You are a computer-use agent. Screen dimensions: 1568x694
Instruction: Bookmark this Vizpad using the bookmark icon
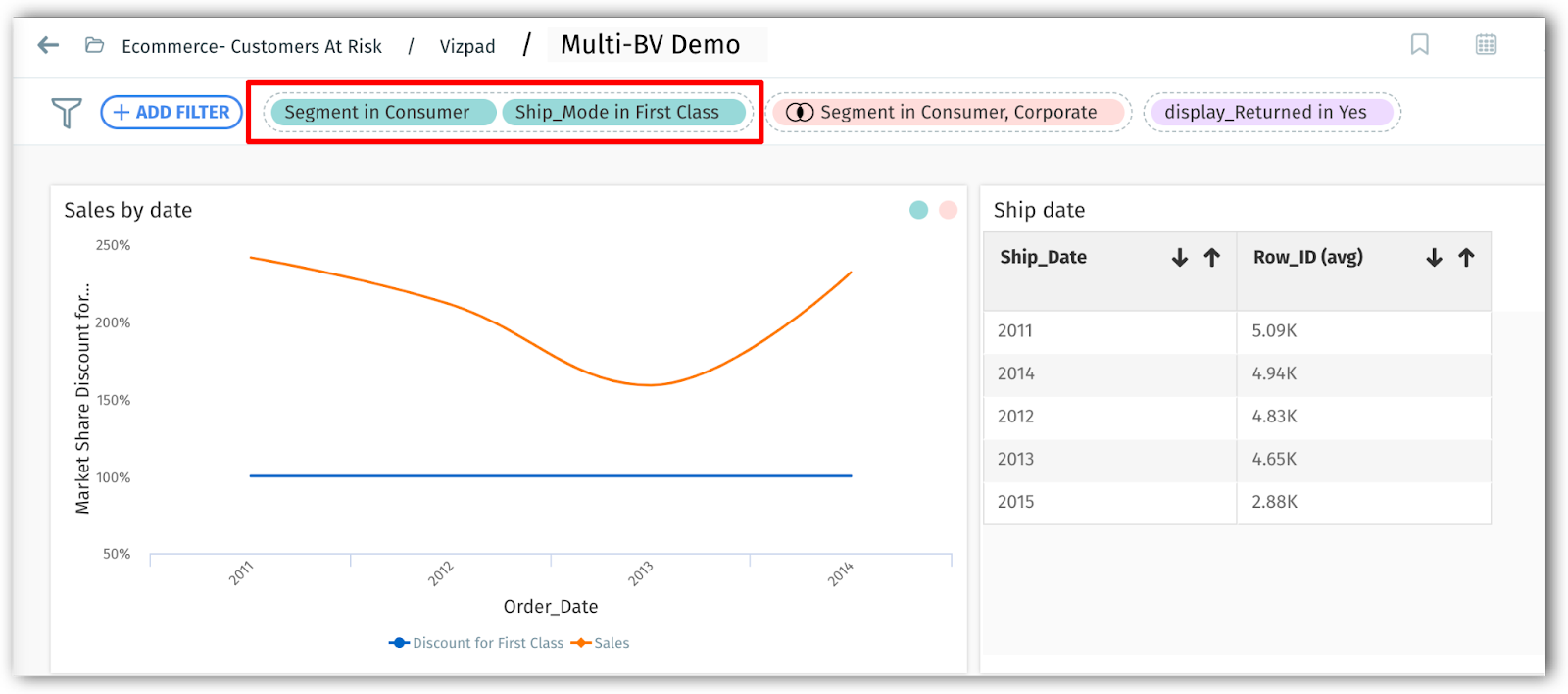pyautogui.click(x=1420, y=44)
